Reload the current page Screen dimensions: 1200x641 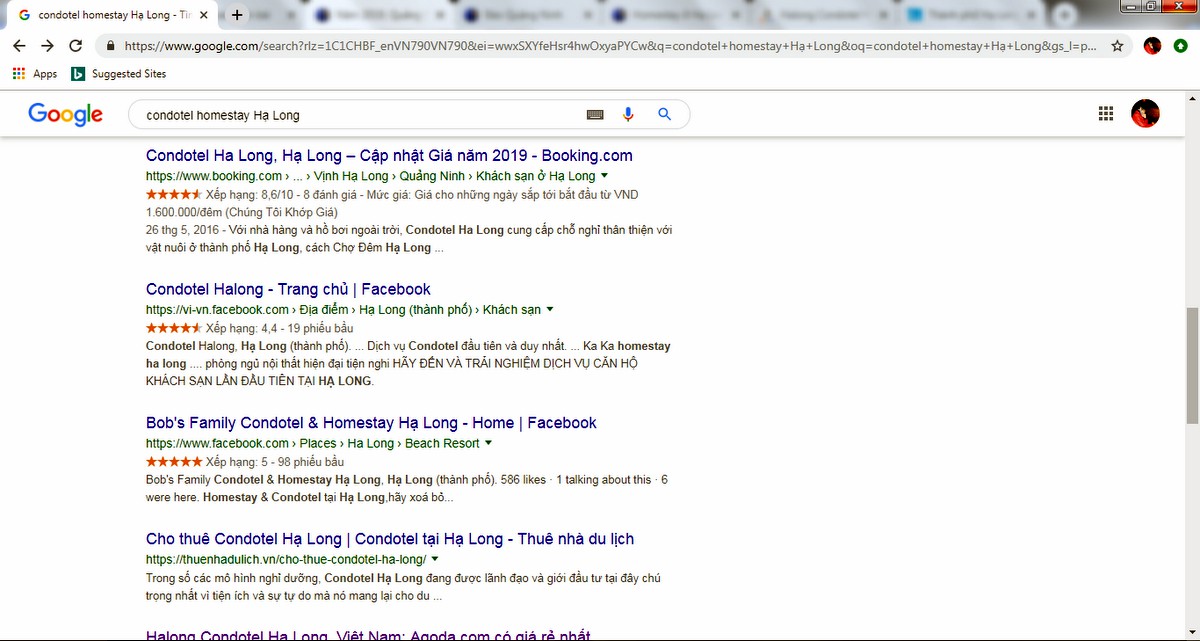pos(75,46)
